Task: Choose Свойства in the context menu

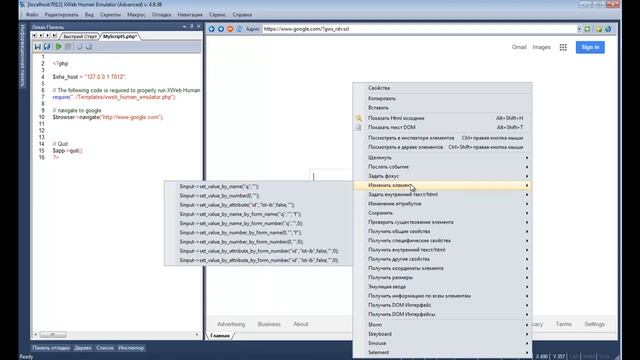Action: (x=442, y=88)
